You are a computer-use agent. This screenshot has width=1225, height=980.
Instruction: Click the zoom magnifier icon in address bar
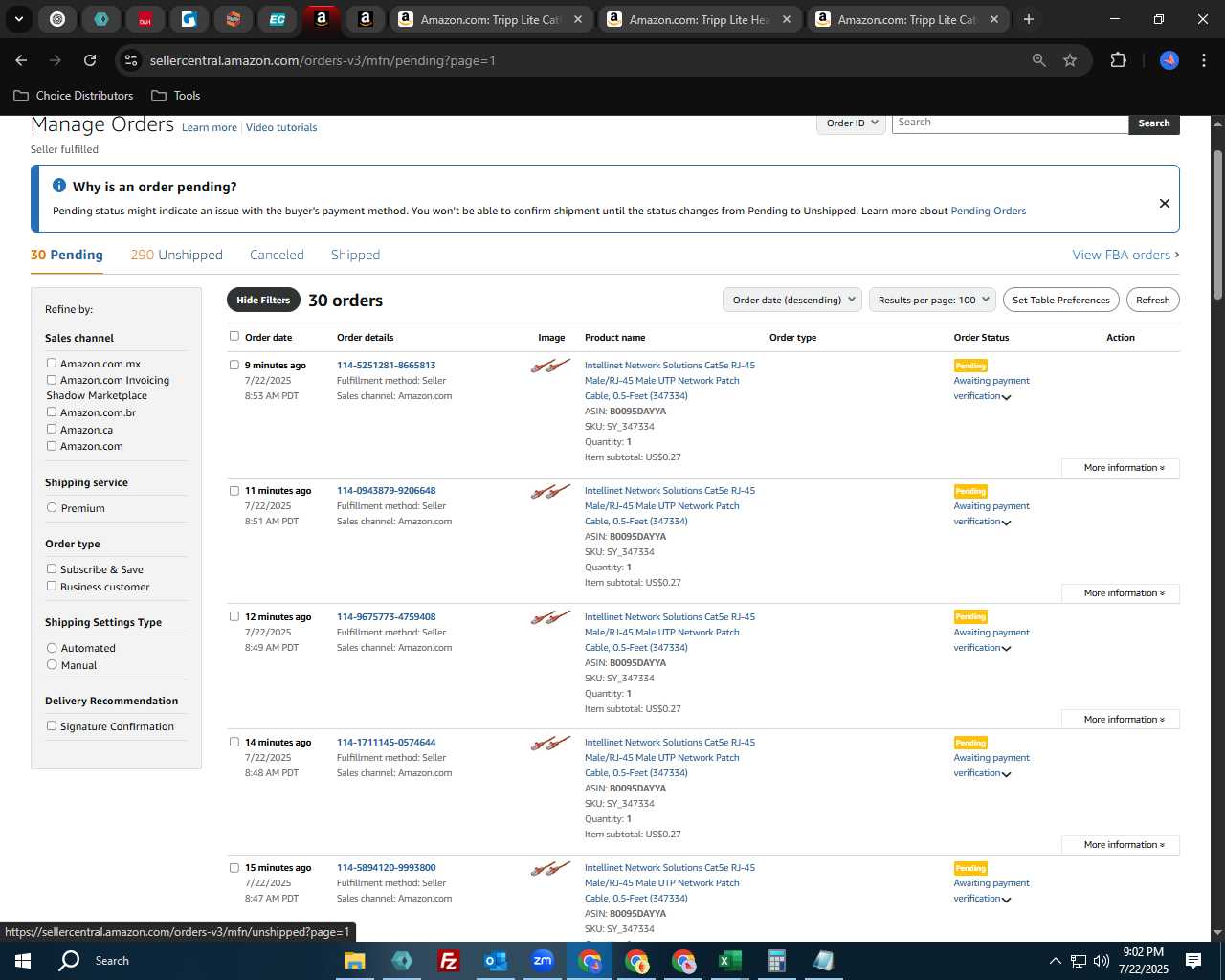pos(1038,60)
